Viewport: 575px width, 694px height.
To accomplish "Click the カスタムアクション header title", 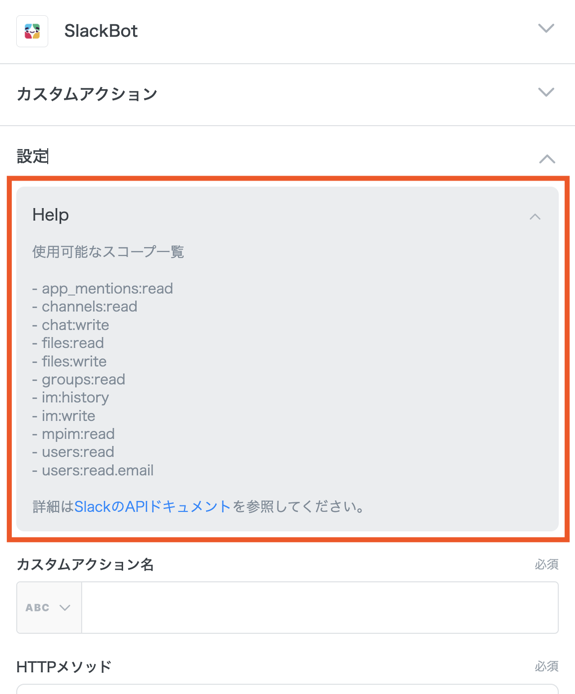I will [87, 94].
